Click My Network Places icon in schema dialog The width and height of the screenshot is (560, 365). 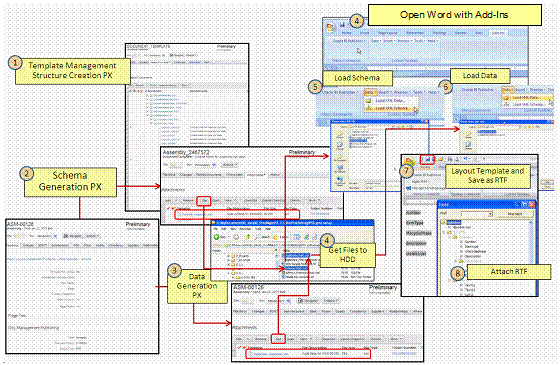(340, 180)
